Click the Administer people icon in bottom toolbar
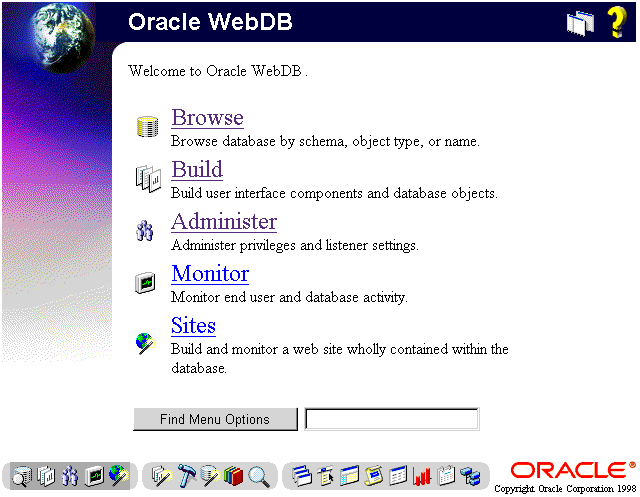640x497 pixels. 70,476
